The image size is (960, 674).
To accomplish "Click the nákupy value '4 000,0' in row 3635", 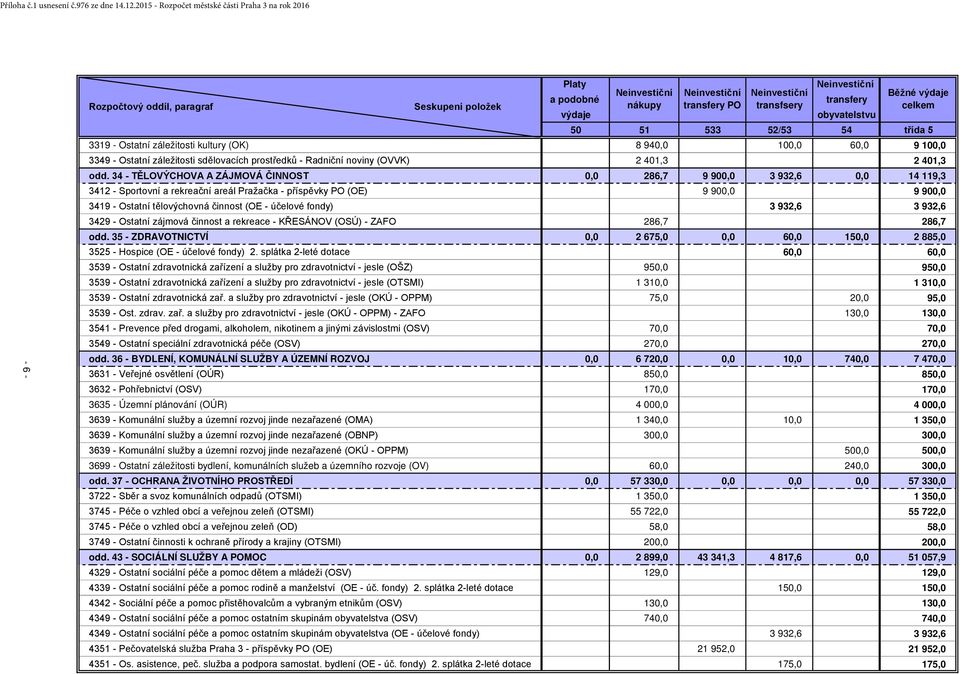I will coord(653,405).
